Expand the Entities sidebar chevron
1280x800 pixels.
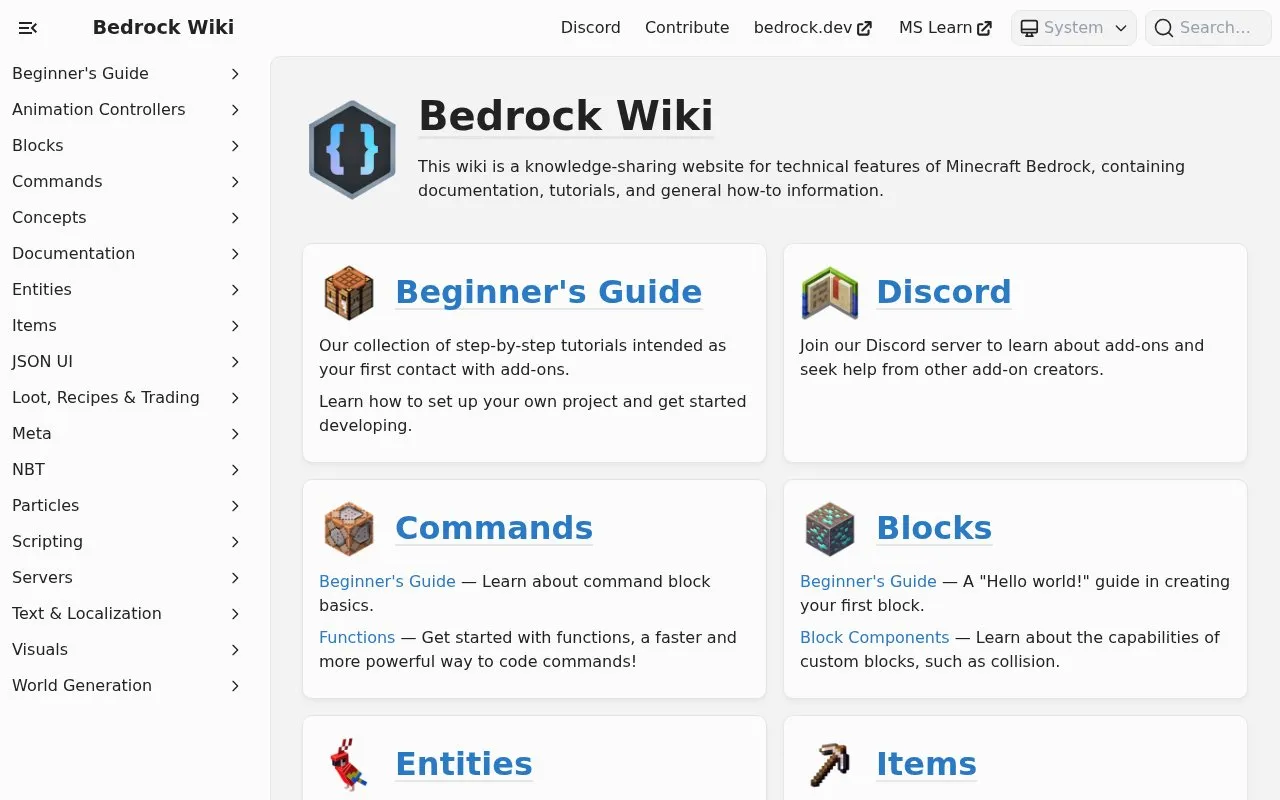coord(235,290)
